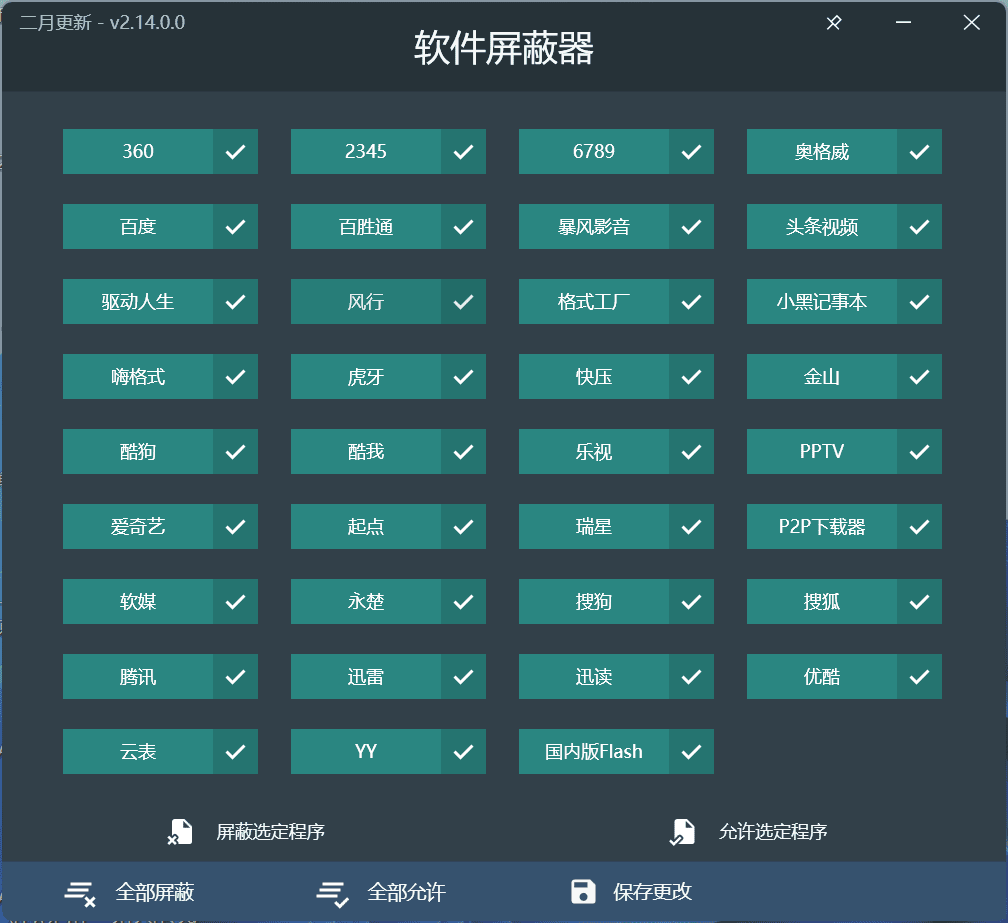This screenshot has height=923, width=1008.
Task: Uncheck the 腾讯 checkbox
Action: [235, 677]
